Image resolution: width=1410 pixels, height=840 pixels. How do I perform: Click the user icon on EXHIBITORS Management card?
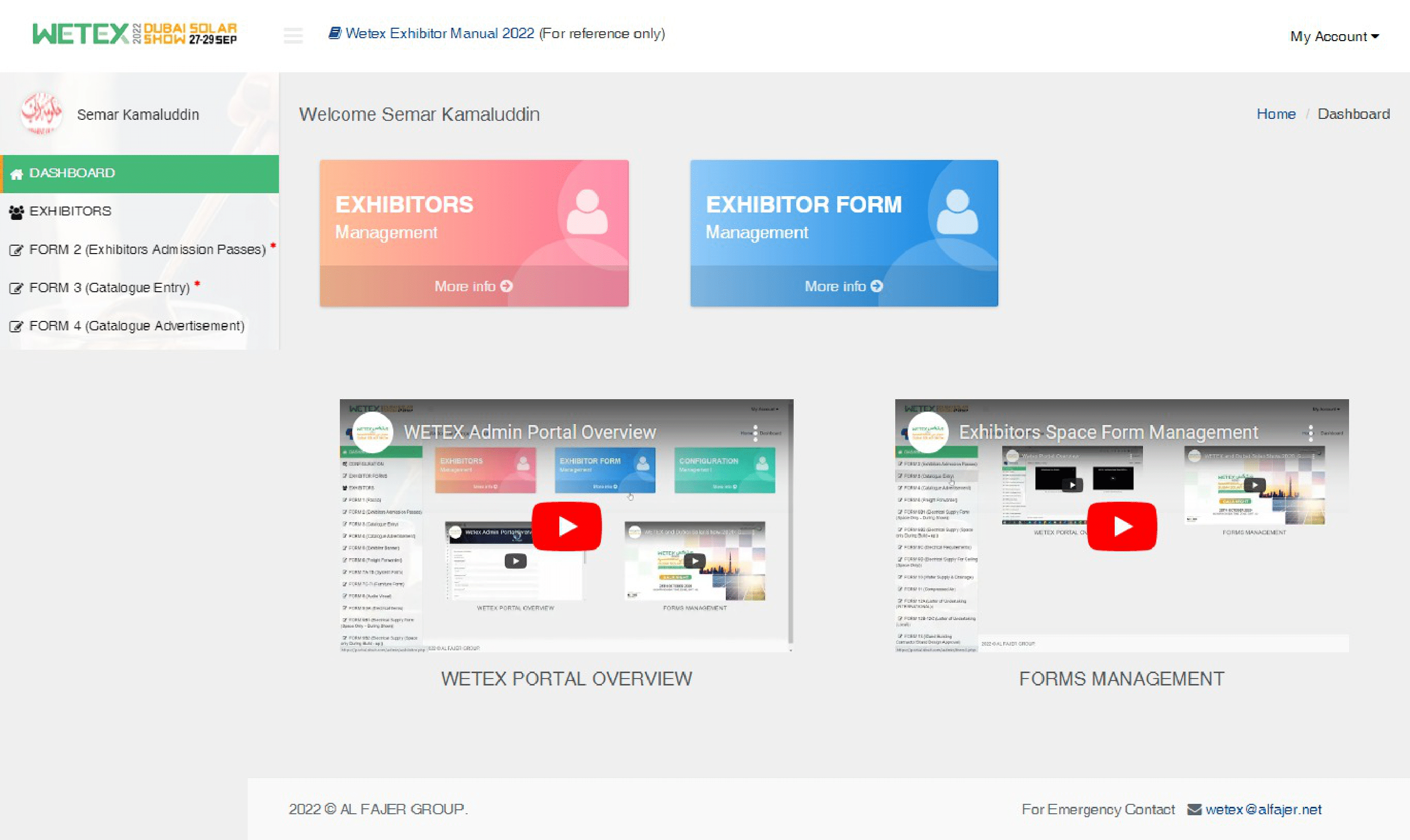pos(587,215)
